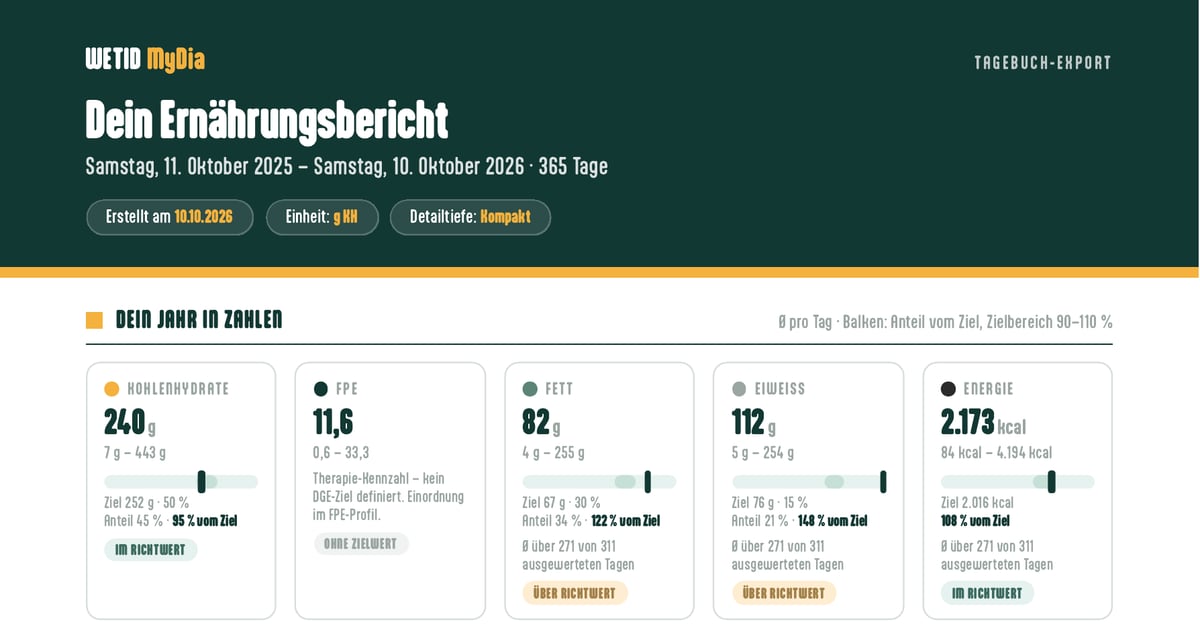The image size is (1200, 630).
Task: Click the 'Dein Ernährungsbericht' heading
Action: [x=267, y=120]
